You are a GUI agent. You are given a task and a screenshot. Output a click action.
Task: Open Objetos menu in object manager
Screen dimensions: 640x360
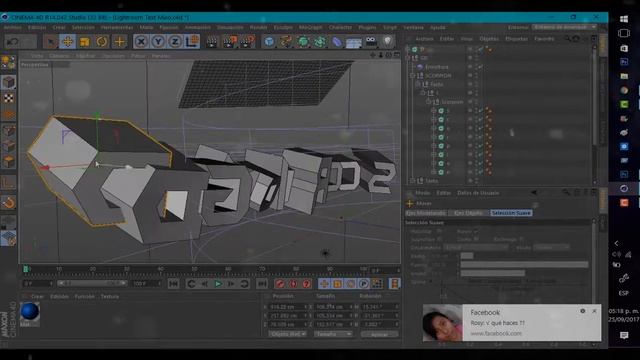pyautogui.click(x=489, y=39)
